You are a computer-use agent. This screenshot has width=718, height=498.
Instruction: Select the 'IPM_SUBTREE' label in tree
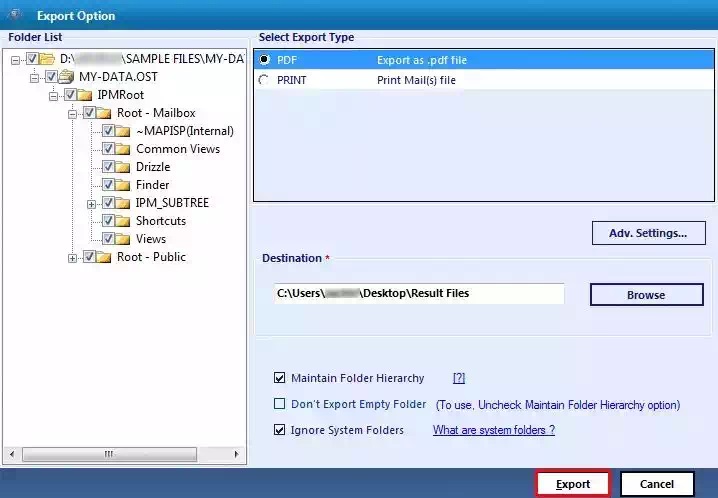tap(172, 203)
